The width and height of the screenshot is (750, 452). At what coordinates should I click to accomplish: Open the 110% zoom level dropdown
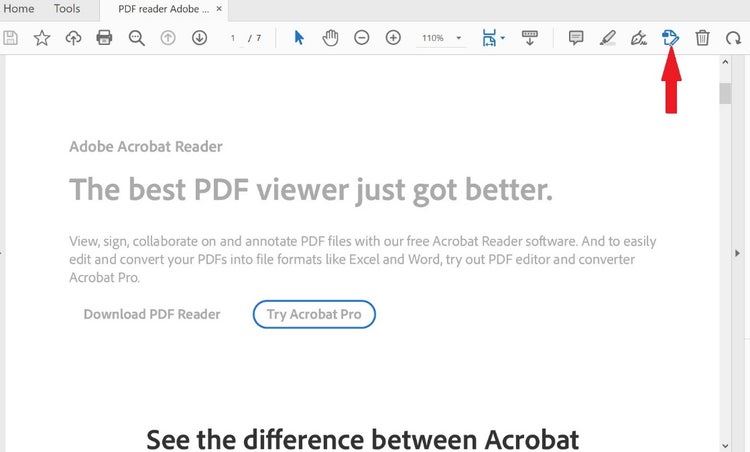459,38
